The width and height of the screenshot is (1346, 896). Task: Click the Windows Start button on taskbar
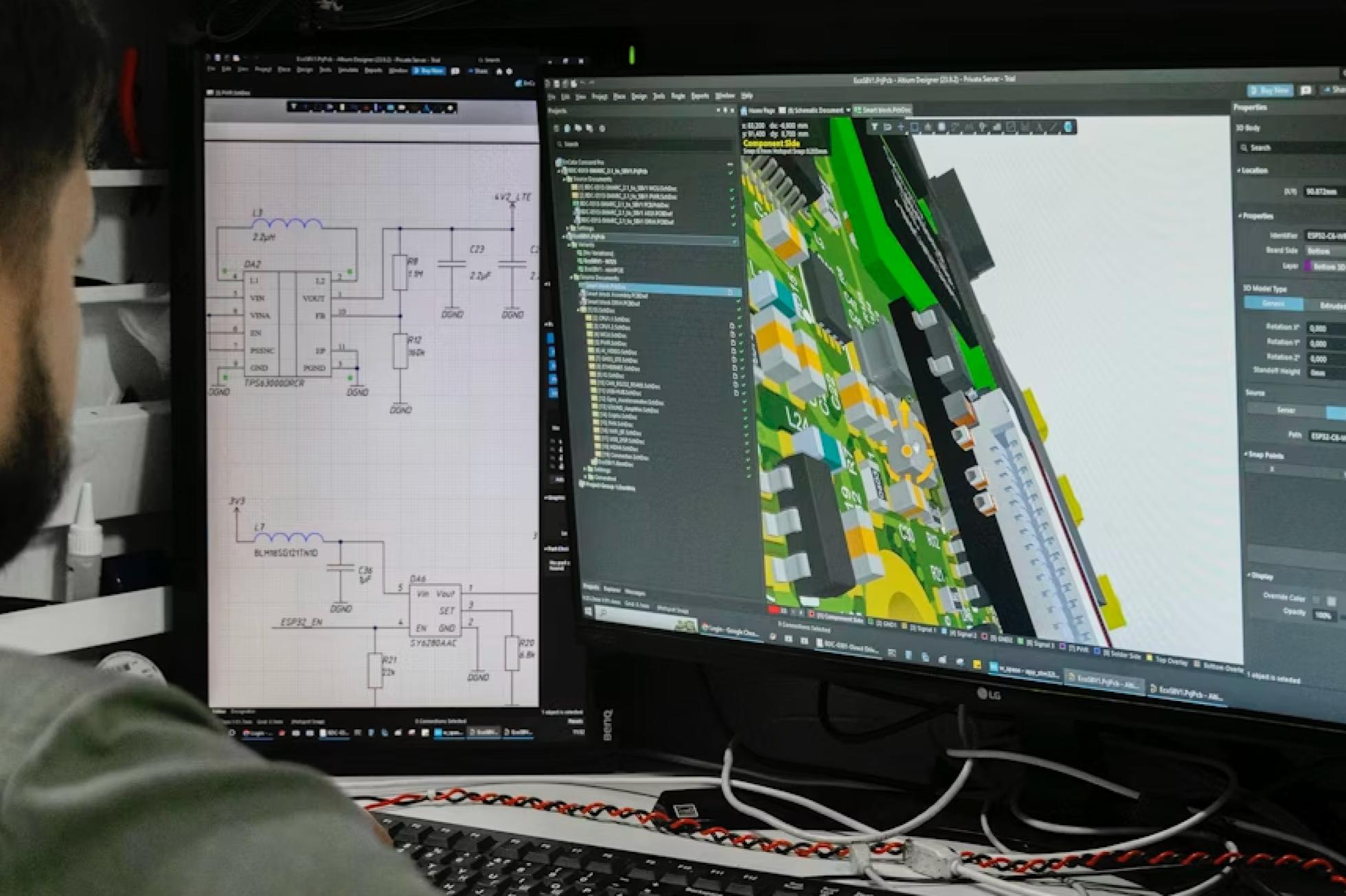587,611
